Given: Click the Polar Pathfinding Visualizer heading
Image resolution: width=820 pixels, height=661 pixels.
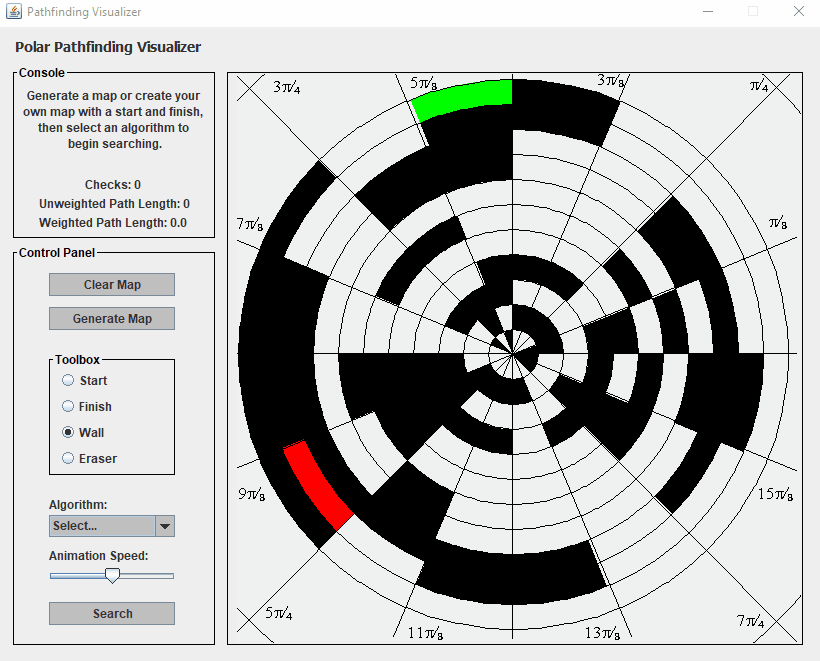Looking at the screenshot, I should (x=108, y=47).
